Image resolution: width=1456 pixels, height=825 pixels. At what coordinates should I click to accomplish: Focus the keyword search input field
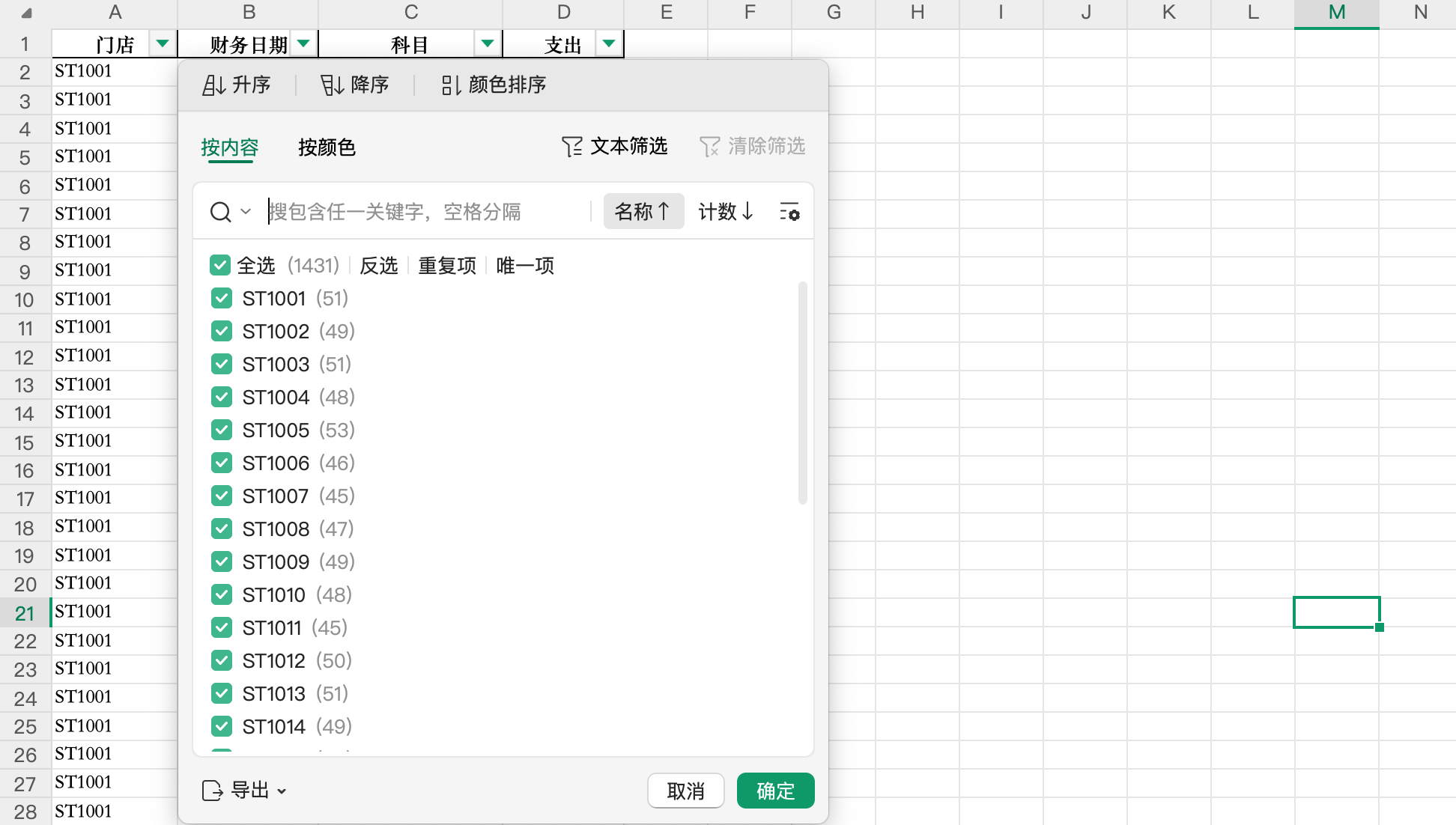pos(427,212)
